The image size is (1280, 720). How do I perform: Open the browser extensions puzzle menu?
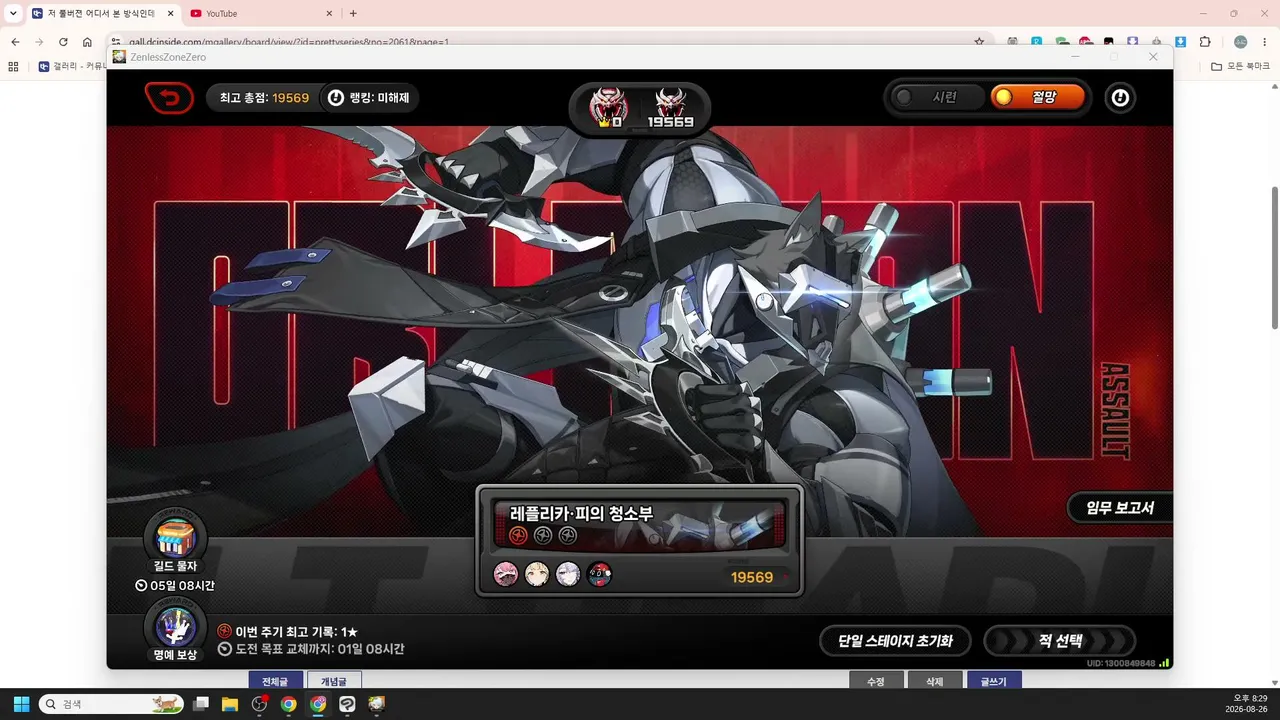(x=1205, y=42)
